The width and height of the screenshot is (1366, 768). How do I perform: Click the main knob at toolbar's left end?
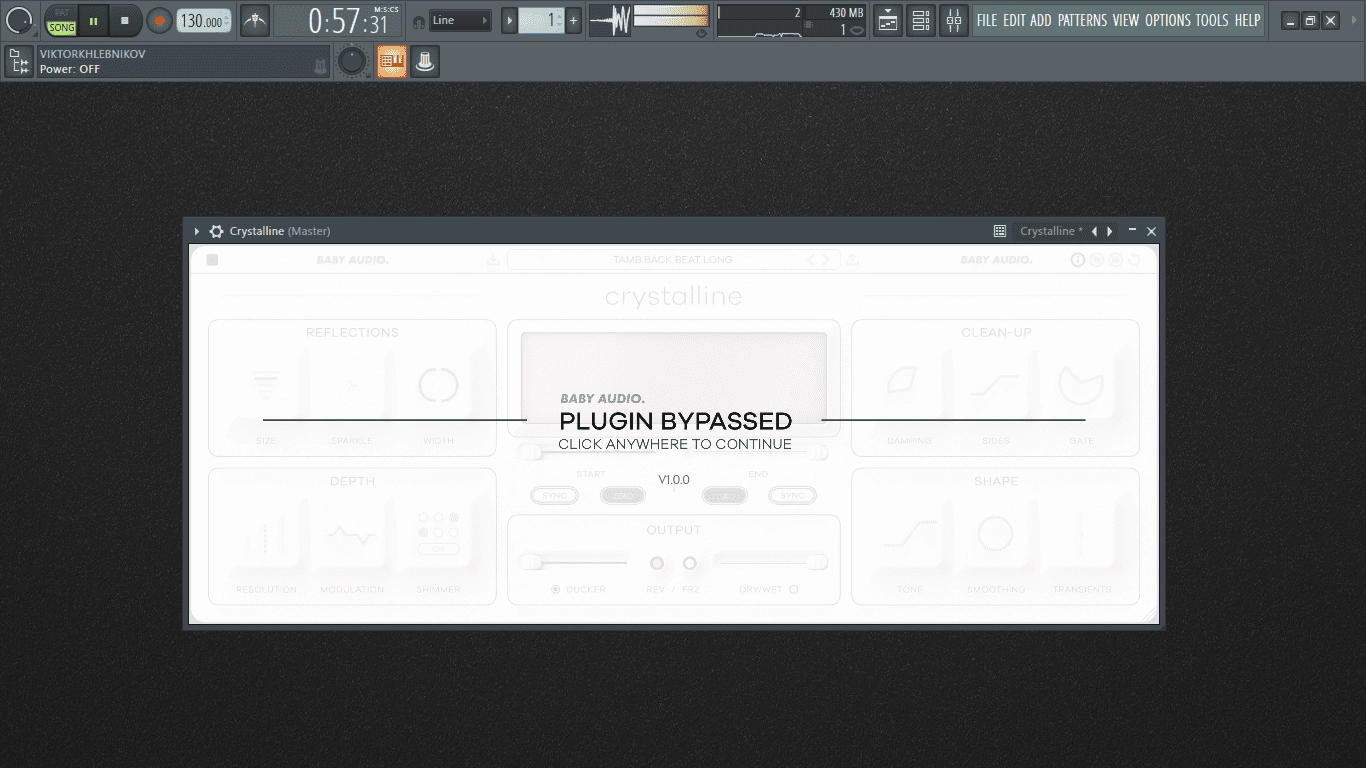click(20, 20)
